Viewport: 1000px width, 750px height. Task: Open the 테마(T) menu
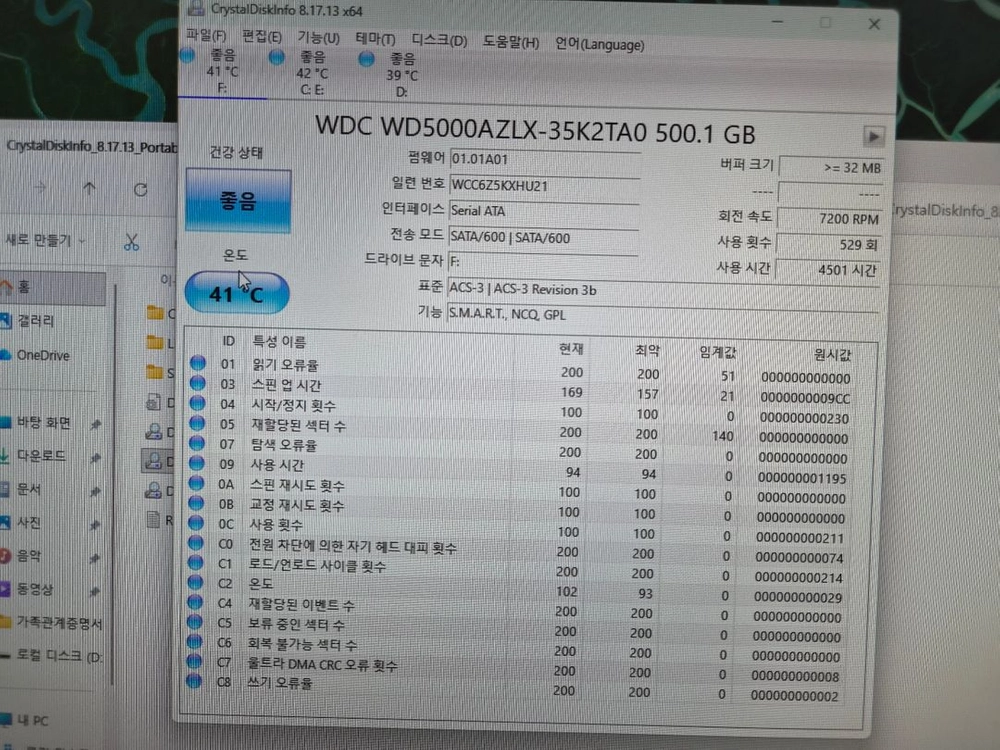click(x=375, y=39)
